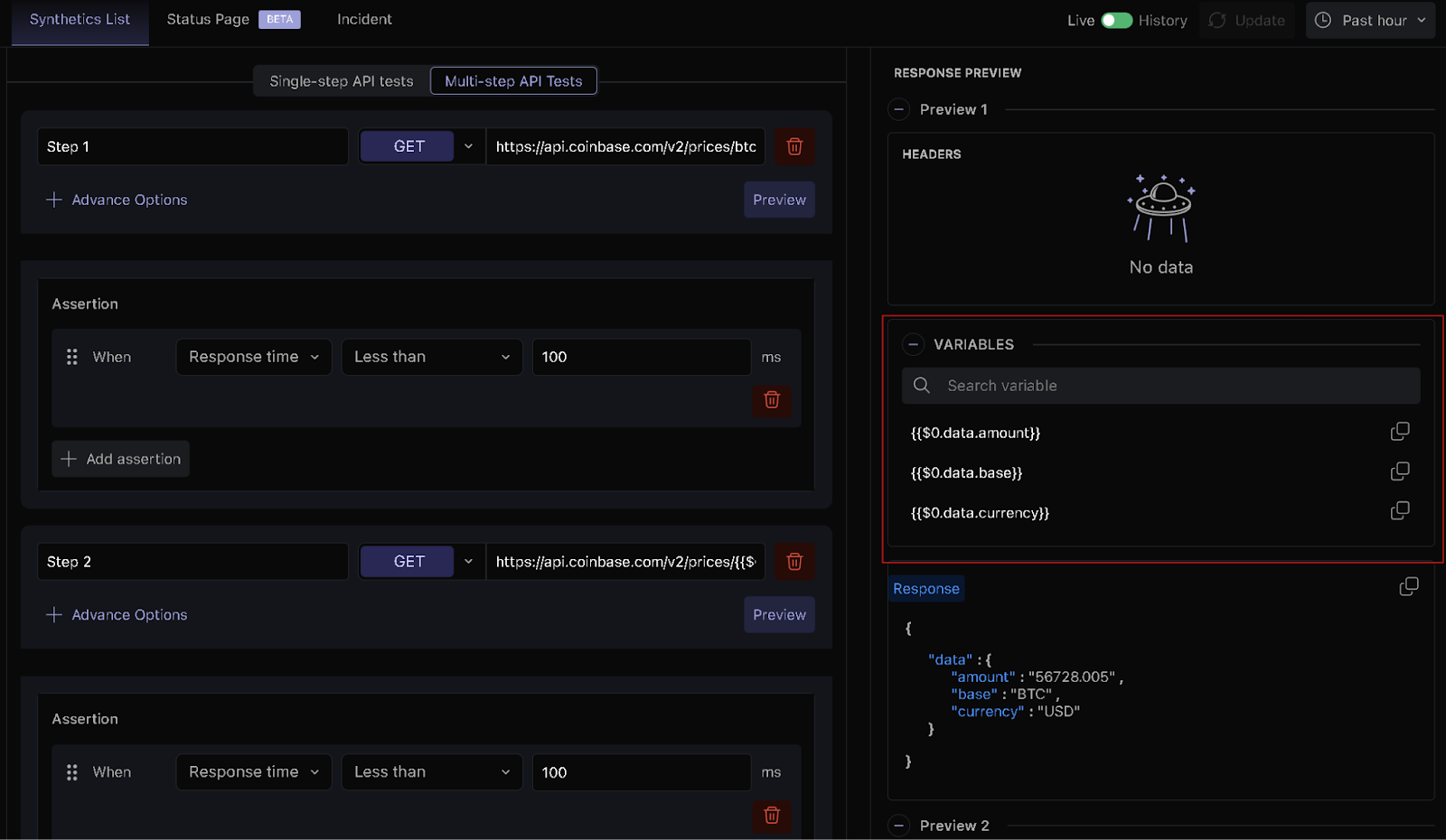Switch from Live to History mode
This screenshot has height=840, width=1446.
coord(1115,19)
